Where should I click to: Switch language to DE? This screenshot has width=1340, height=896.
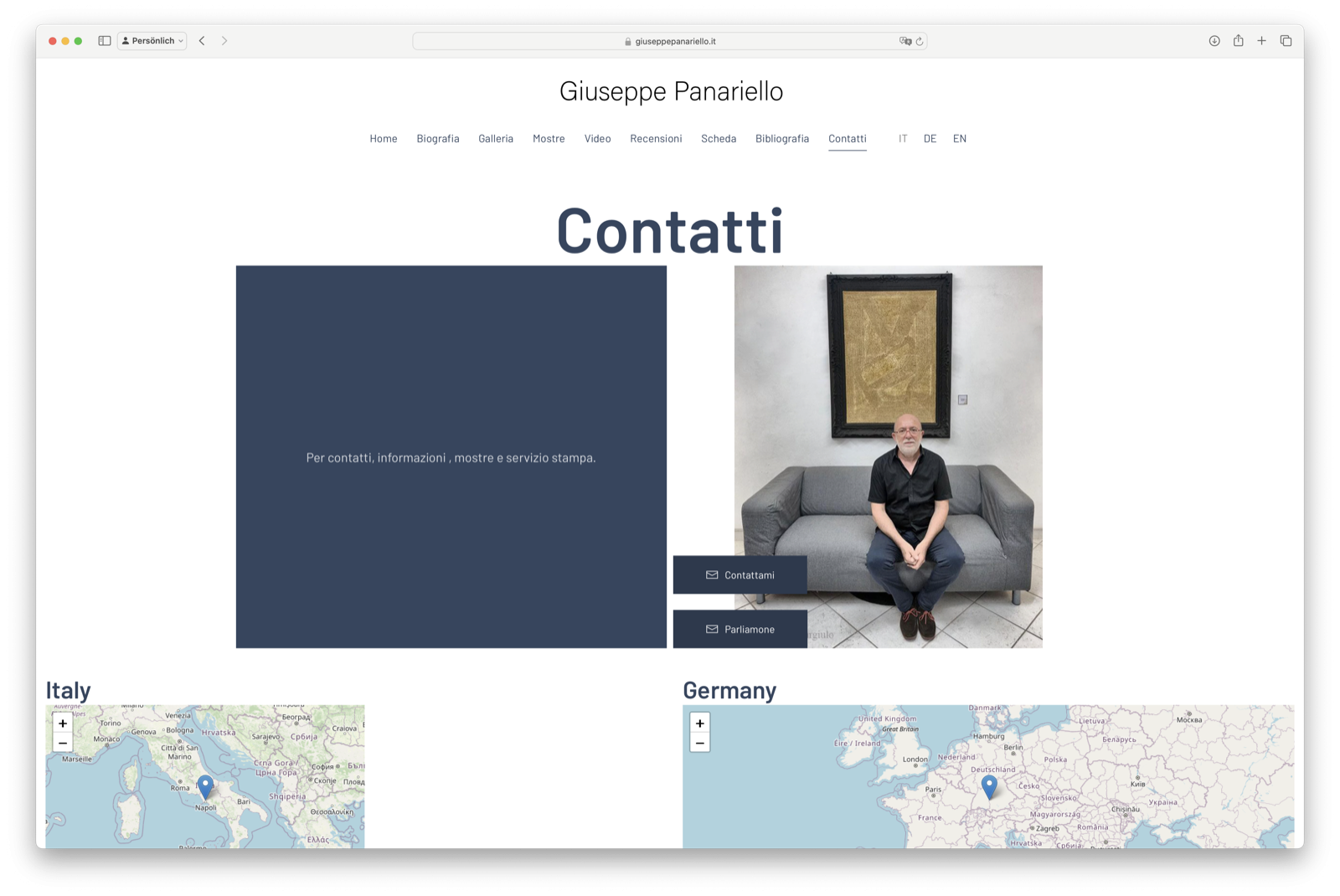pos(930,139)
